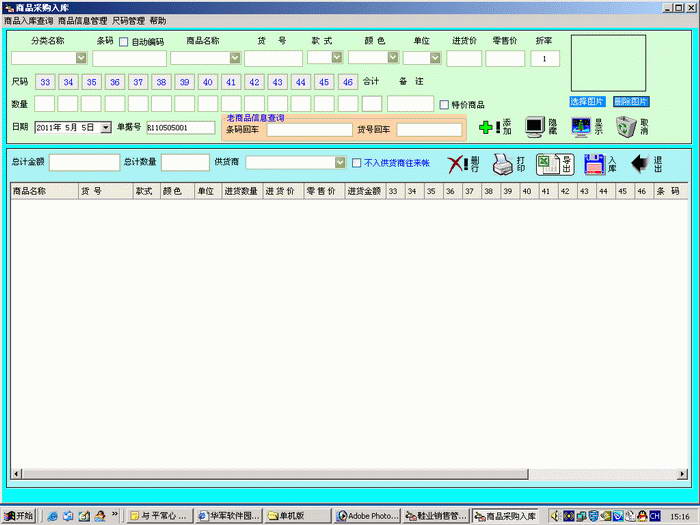Click the horizontal scrollbar thumb of the table
The image size is (700, 525).
tap(275, 474)
